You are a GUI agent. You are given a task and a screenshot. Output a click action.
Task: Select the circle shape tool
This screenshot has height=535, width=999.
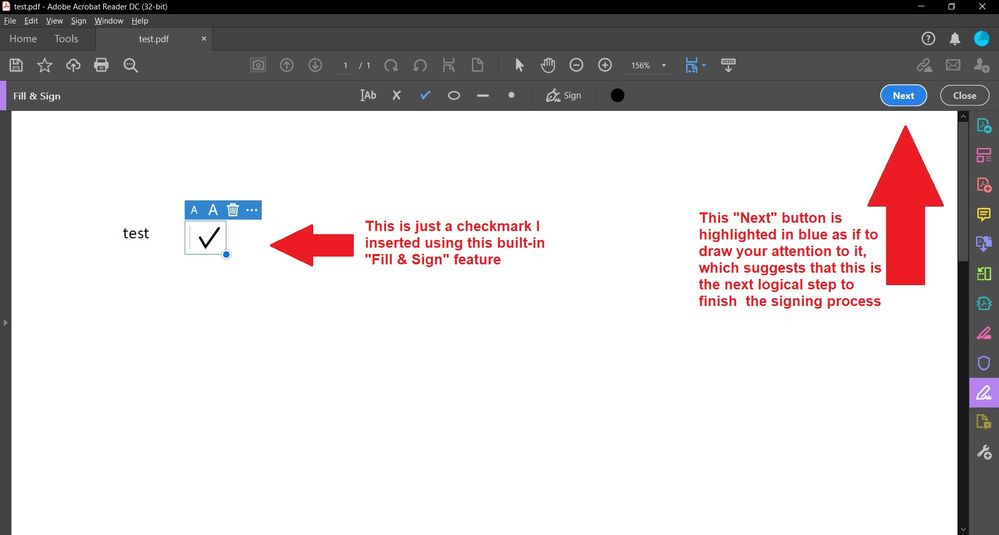pyautogui.click(x=454, y=96)
